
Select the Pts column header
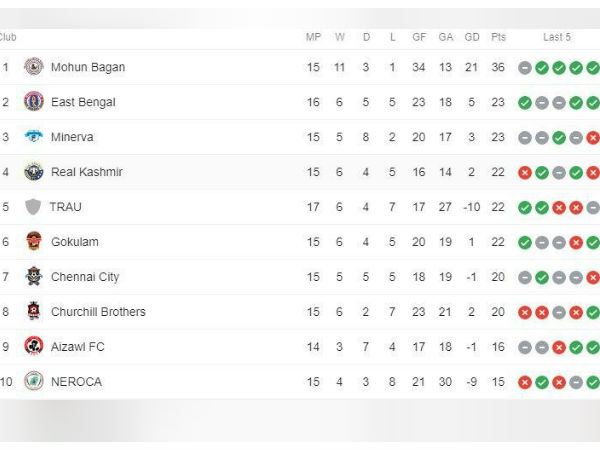click(x=498, y=37)
